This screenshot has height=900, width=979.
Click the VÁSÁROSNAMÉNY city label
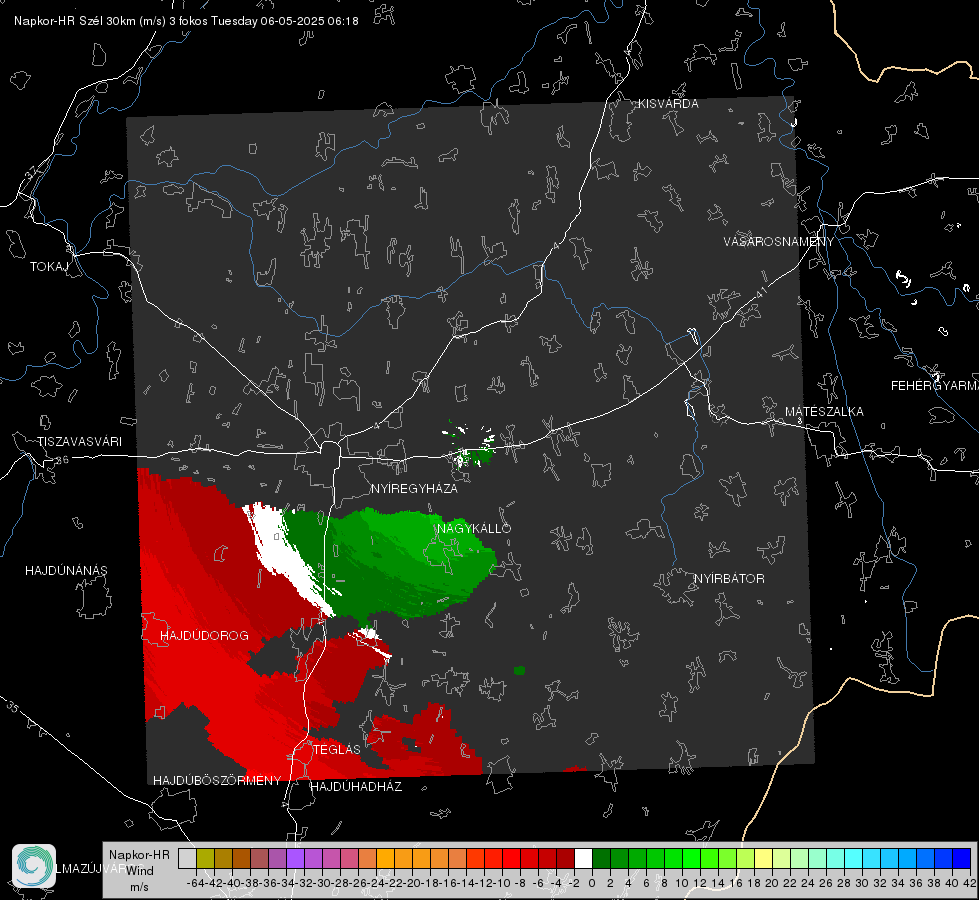779,241
